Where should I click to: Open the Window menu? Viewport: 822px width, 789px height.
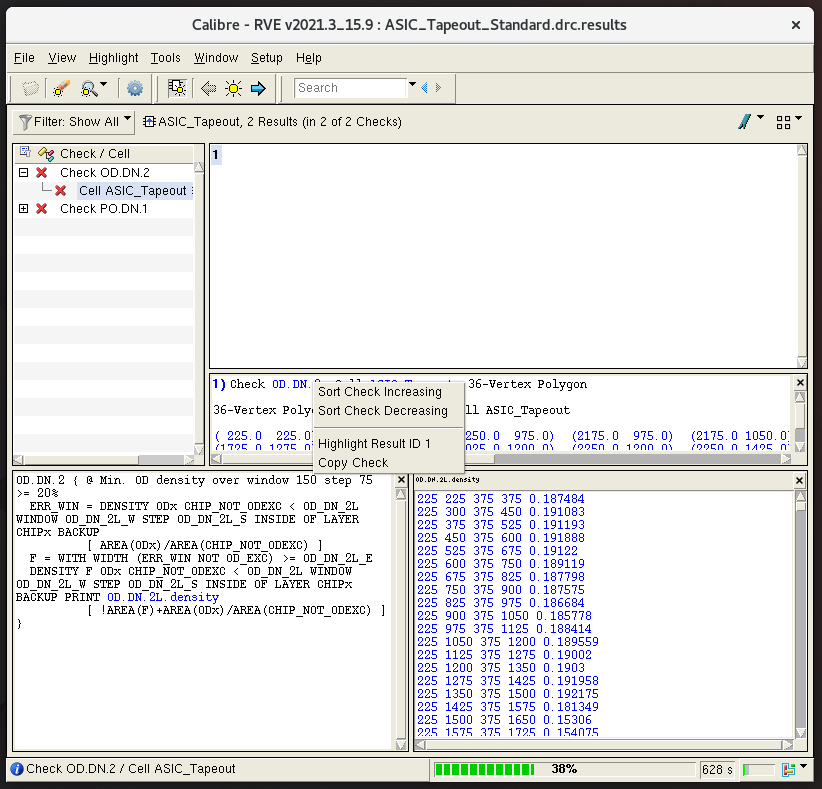pyautogui.click(x=216, y=58)
